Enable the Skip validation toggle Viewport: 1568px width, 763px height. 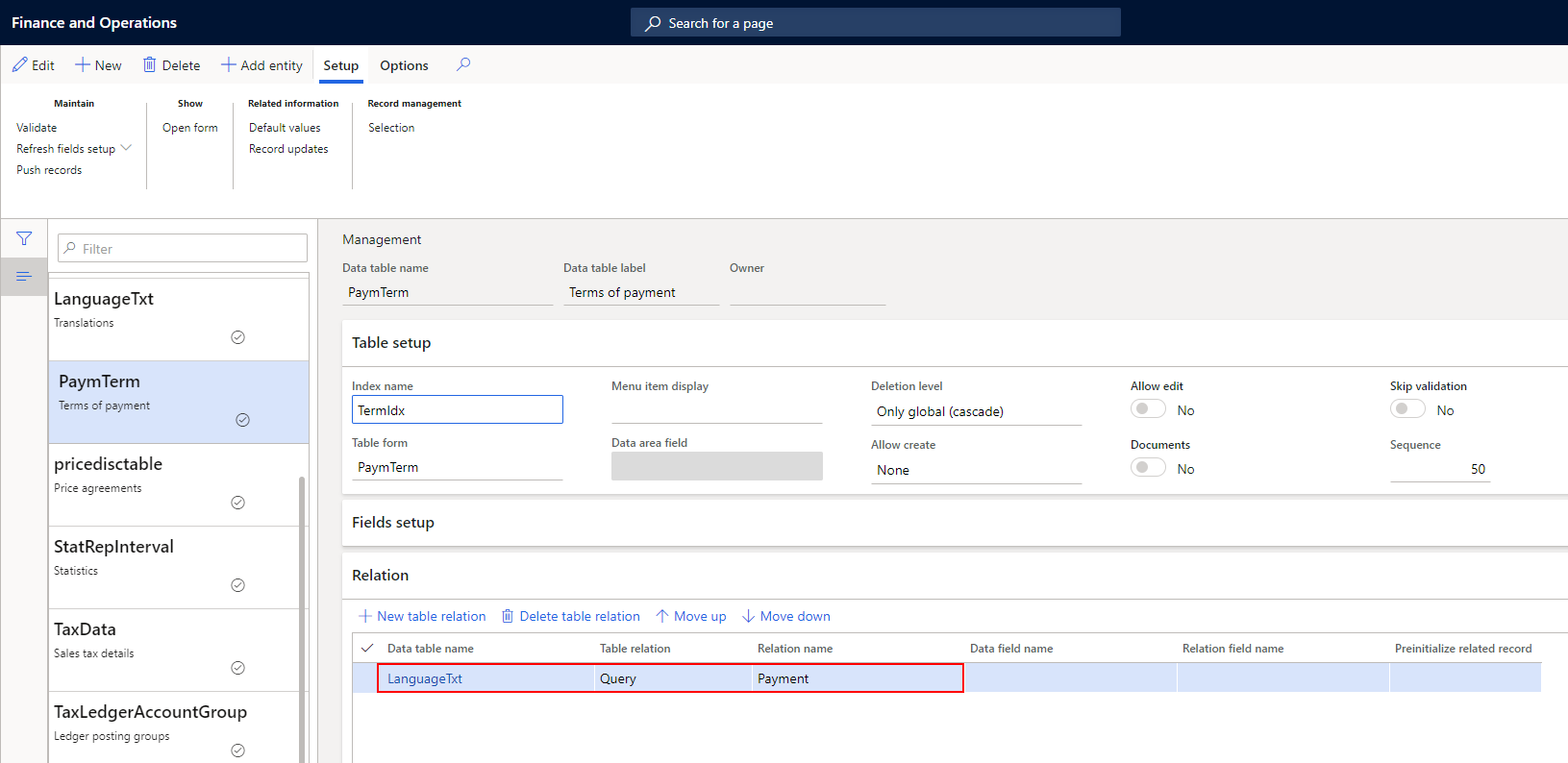click(x=1407, y=409)
